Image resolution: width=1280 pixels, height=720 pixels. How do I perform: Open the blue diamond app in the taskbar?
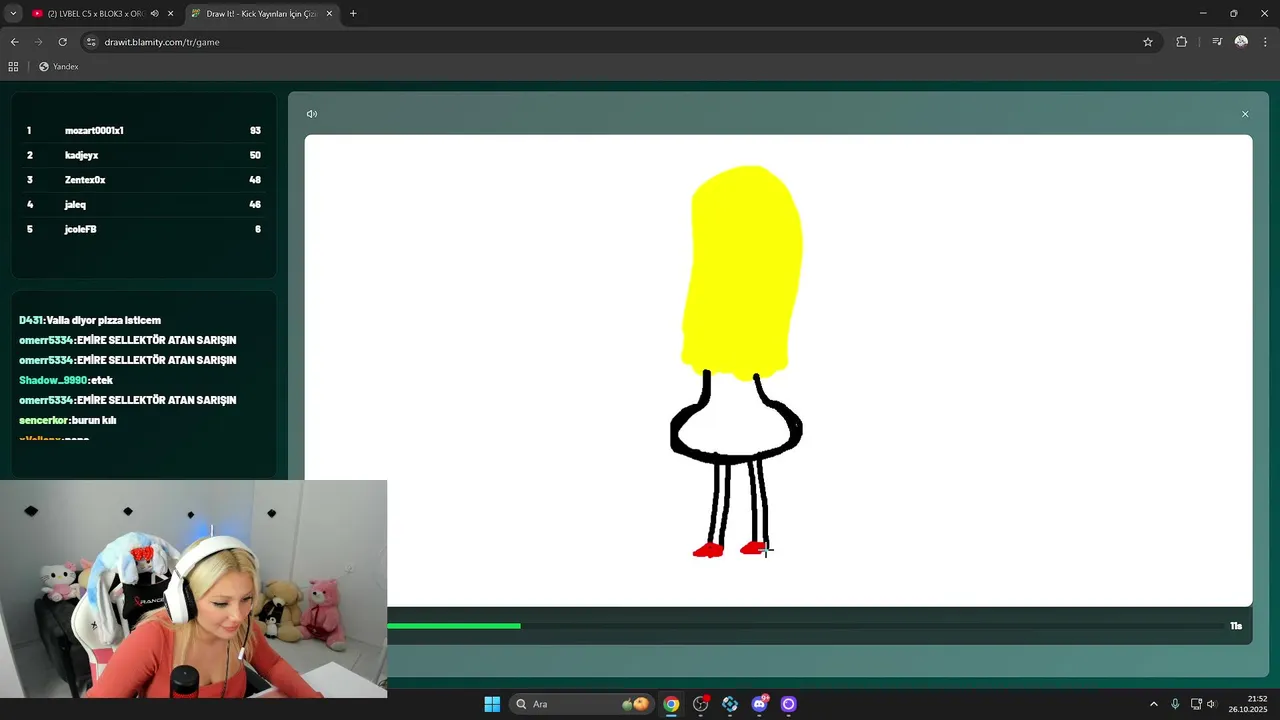[730, 704]
